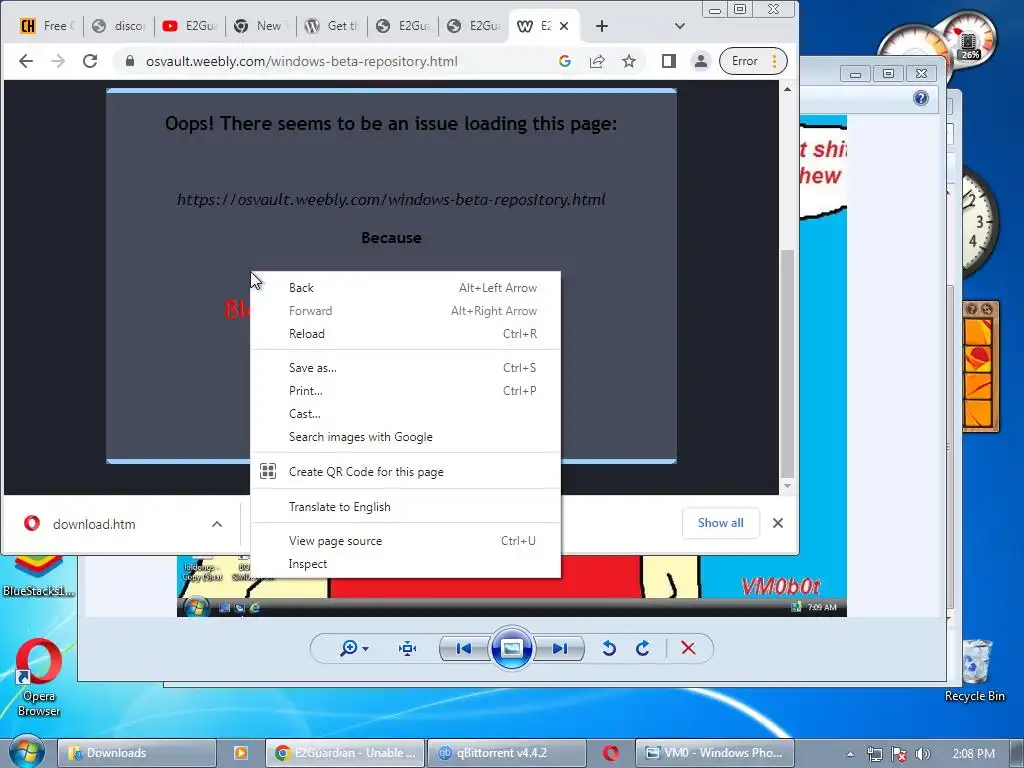Bookmark this page with the star icon
1024x768 pixels.
629,61
